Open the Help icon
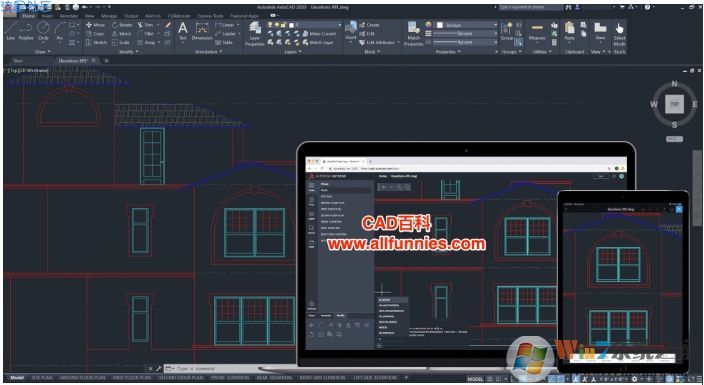 point(647,7)
